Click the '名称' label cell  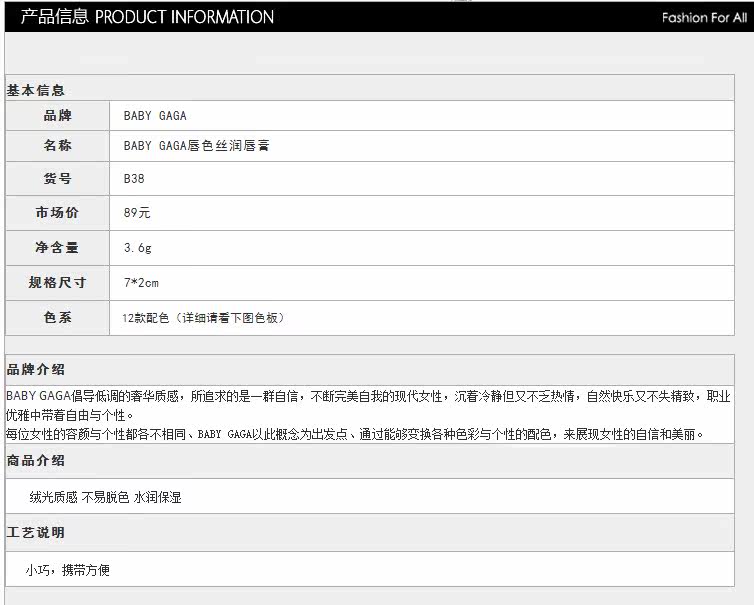[58, 146]
